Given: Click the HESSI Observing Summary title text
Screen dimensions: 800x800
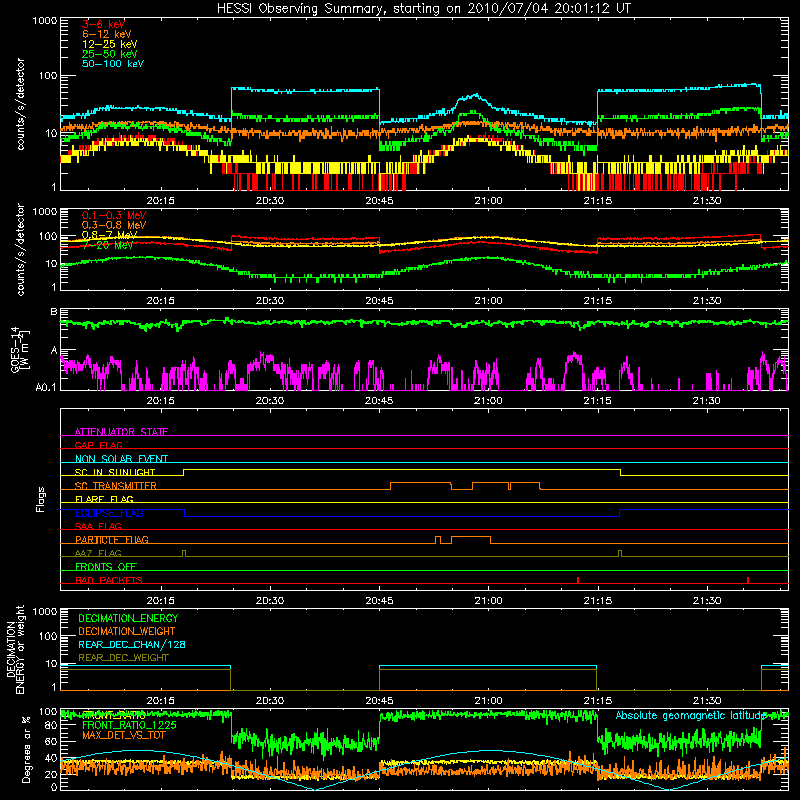Looking at the screenshot, I should [x=424, y=9].
